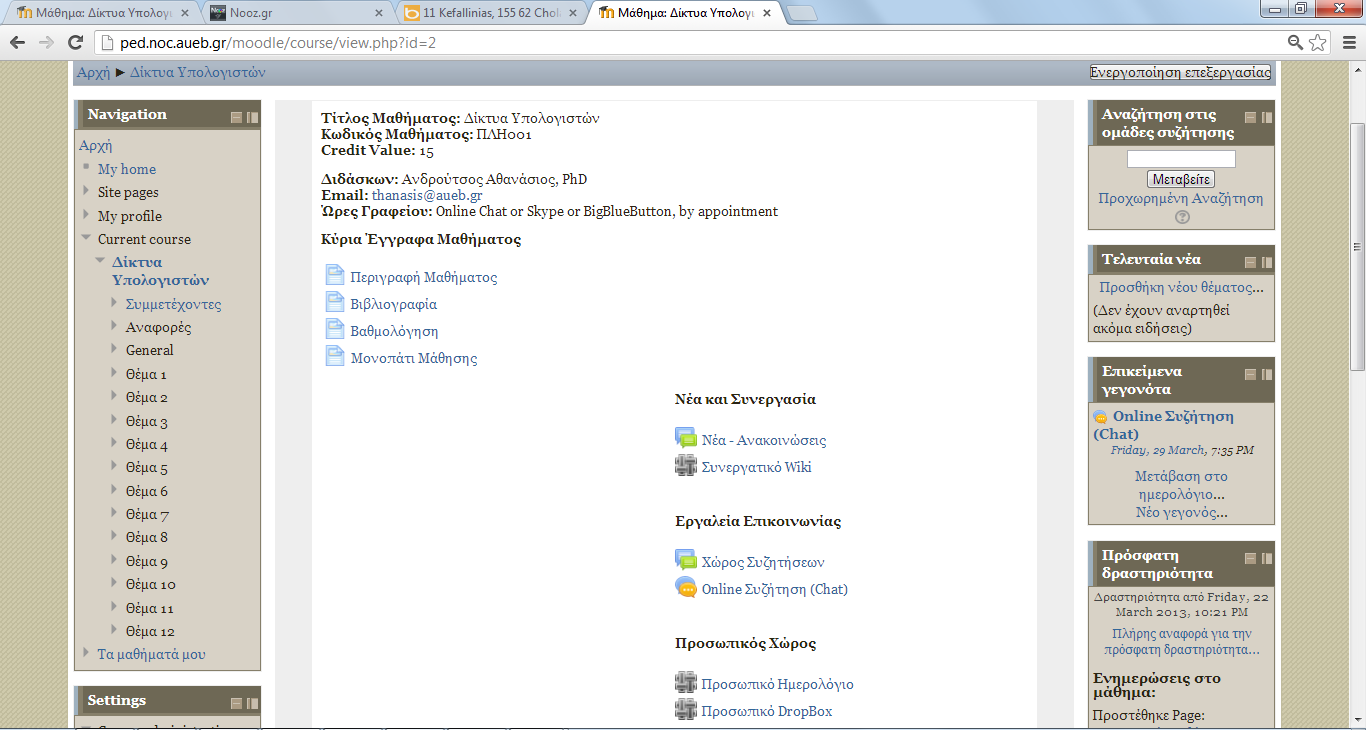Click the Νέα - Ανακοινώσεις forum icon
The image size is (1366, 730).
685,439
